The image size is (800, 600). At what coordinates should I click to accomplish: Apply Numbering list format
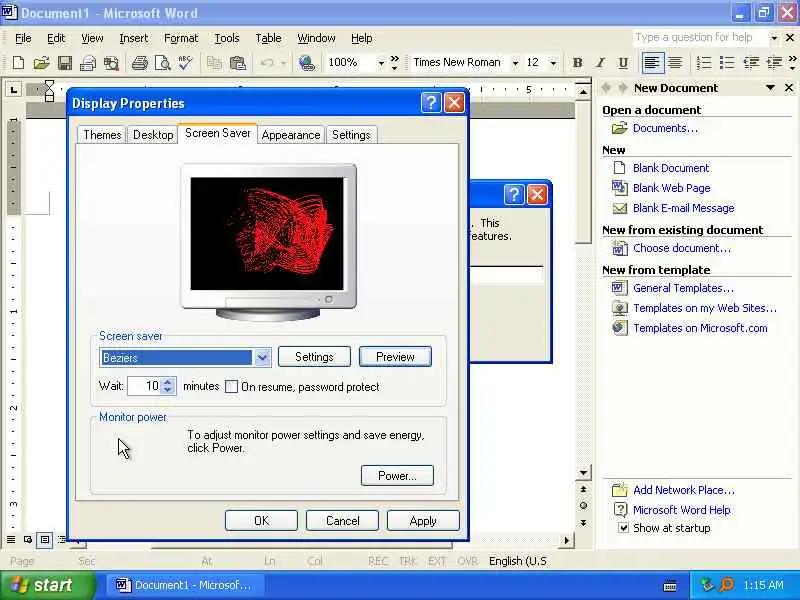tap(704, 63)
